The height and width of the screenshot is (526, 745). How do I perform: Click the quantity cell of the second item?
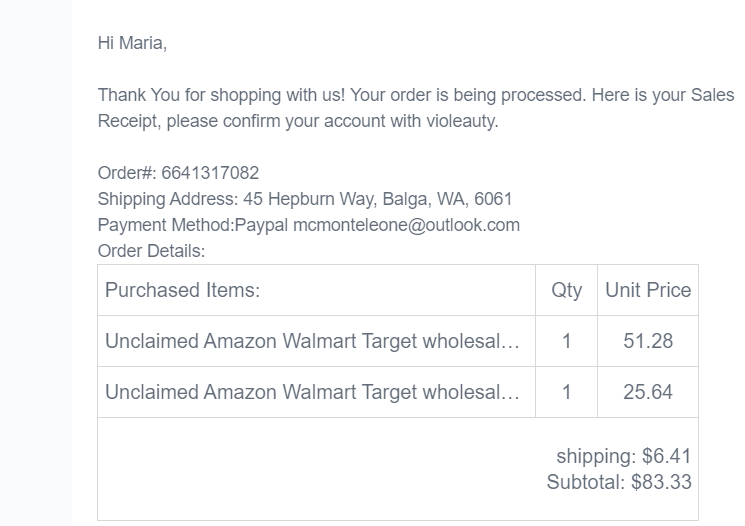[x=566, y=392]
